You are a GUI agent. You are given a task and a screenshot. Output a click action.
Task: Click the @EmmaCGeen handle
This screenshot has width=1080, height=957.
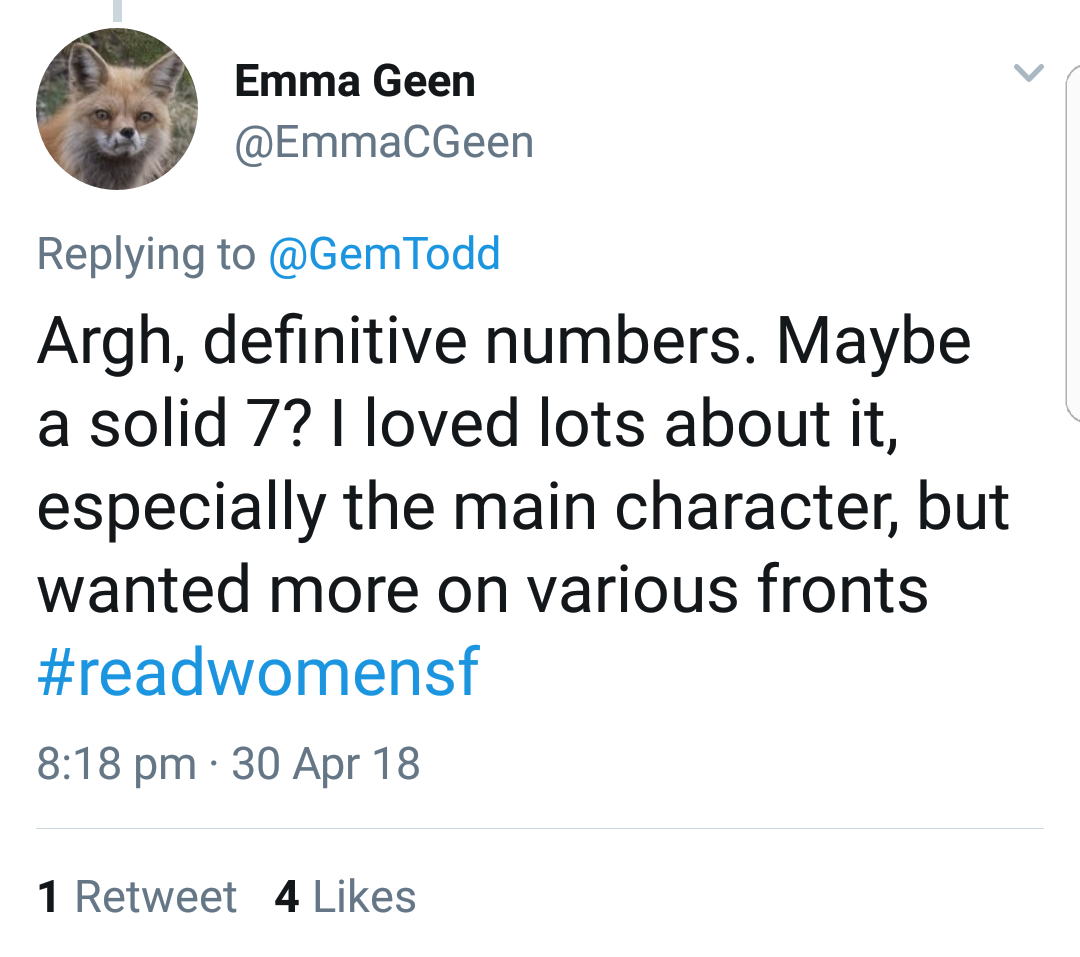point(384,142)
